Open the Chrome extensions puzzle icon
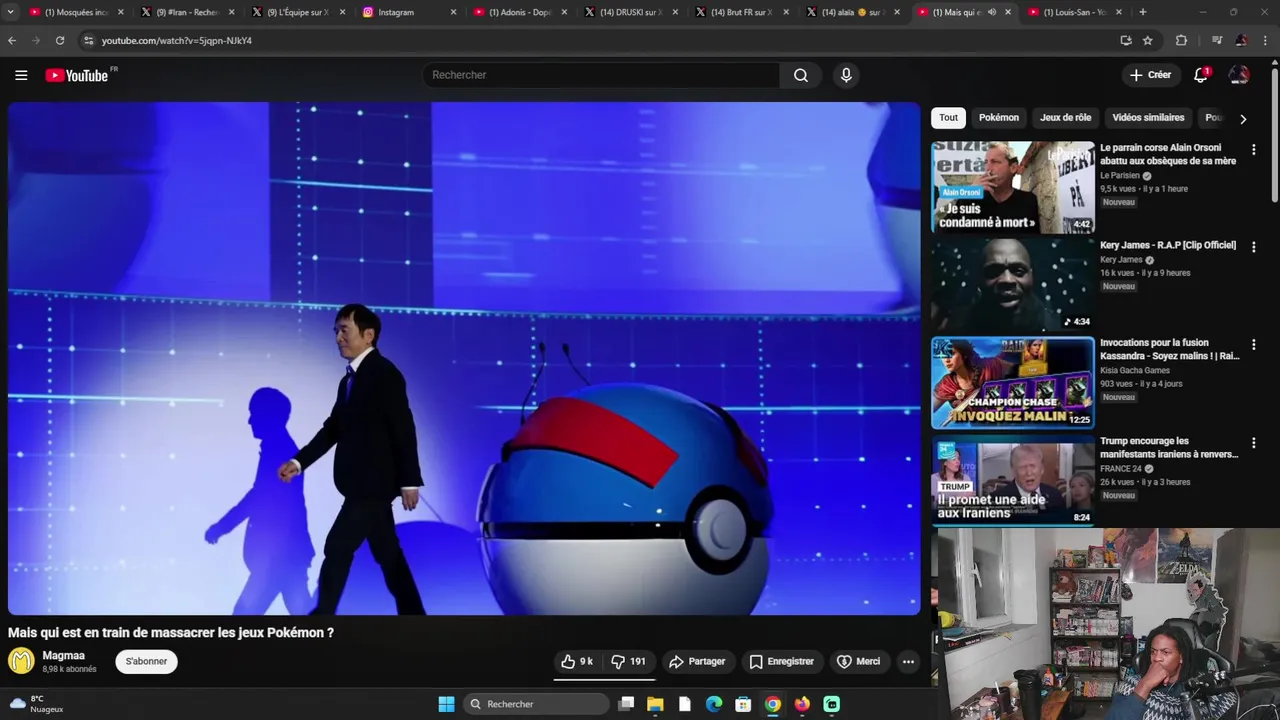Screen dimensions: 1280x720 (1181, 40)
